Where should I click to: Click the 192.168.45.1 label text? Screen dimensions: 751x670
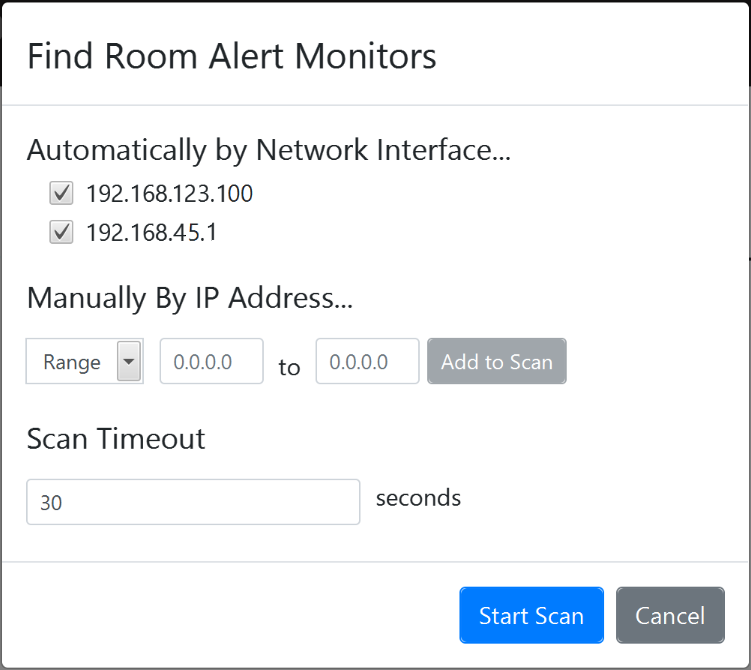tap(151, 233)
